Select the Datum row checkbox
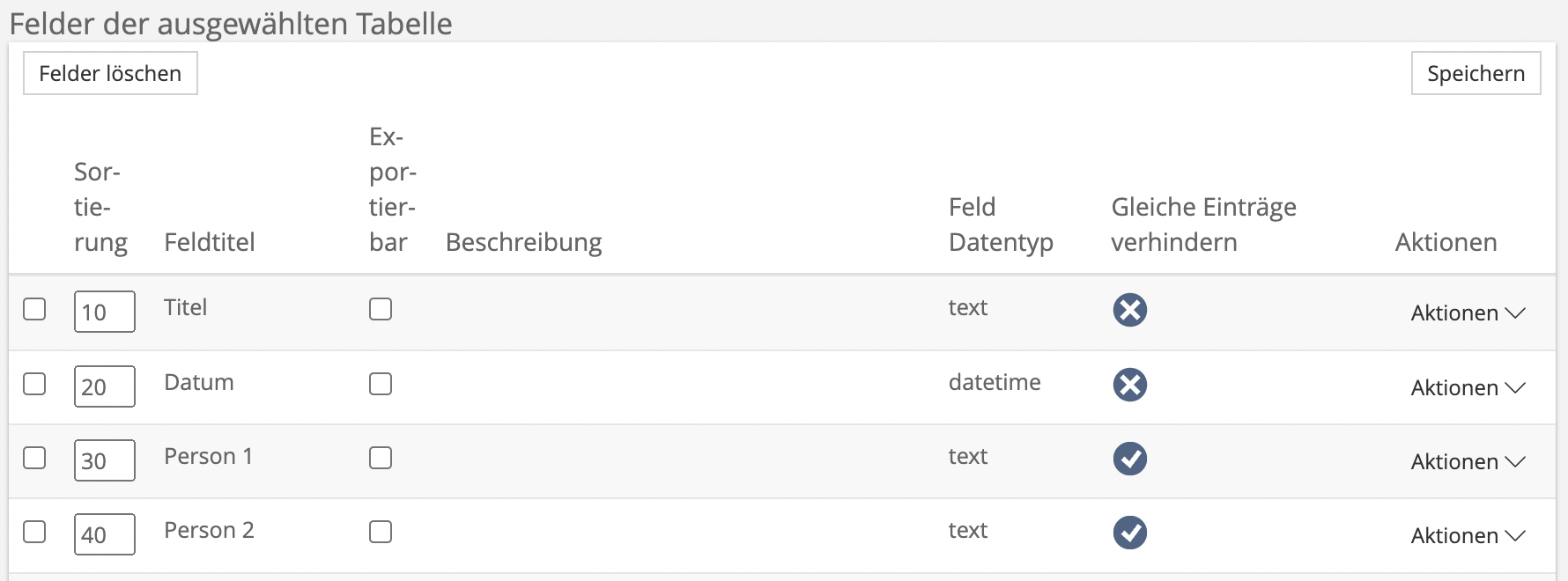Image resolution: width=1568 pixels, height=581 pixels. [34, 384]
